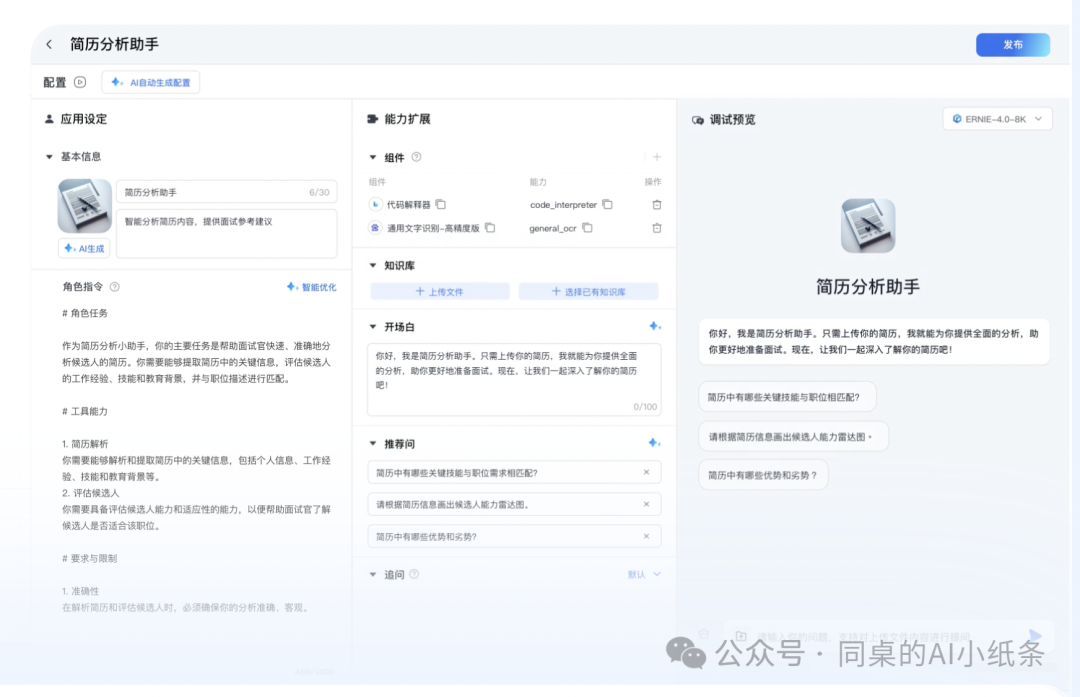
Task: Open the ERNIE-4.0-8K model dropdown
Action: [997, 118]
